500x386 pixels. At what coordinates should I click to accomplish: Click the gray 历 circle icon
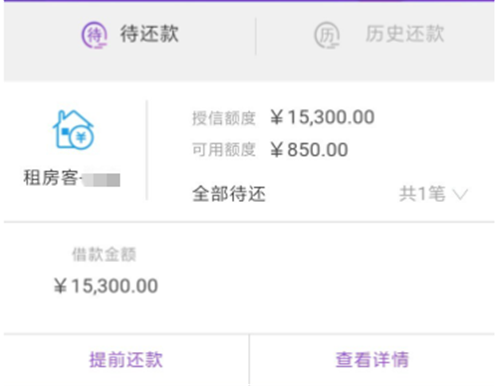[327, 35]
